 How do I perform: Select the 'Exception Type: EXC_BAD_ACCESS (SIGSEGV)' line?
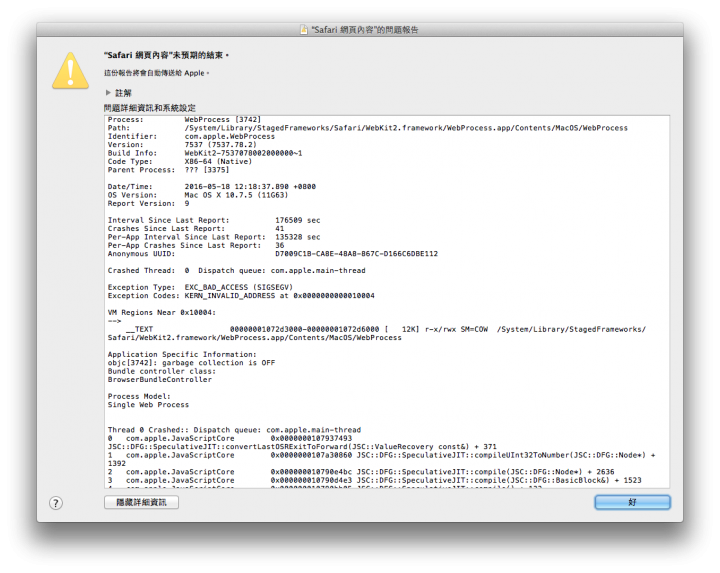point(200,287)
